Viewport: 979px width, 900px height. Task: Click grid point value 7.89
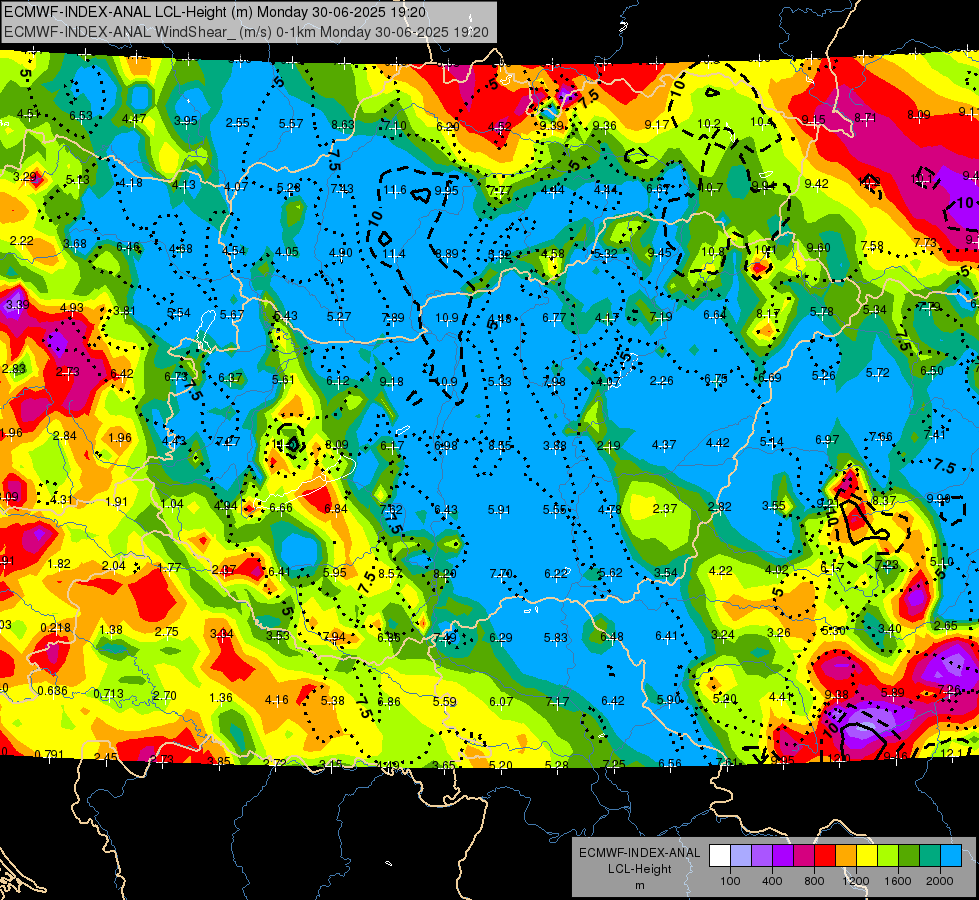393,318
